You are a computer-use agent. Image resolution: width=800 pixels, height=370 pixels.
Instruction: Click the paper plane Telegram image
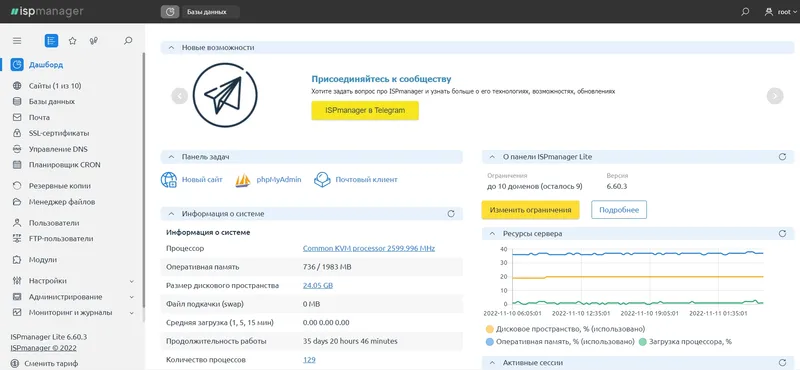pos(224,95)
